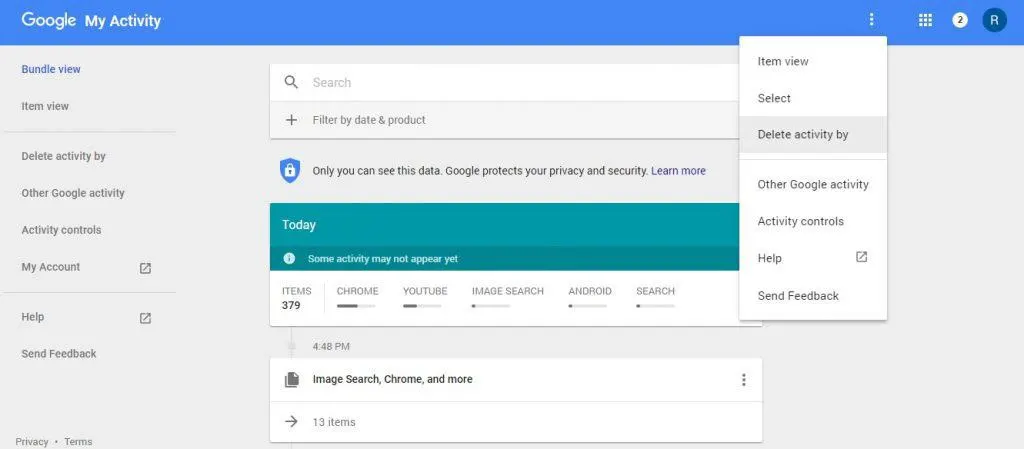Click the external link icon beside My Account
The height and width of the screenshot is (449, 1024).
(145, 268)
